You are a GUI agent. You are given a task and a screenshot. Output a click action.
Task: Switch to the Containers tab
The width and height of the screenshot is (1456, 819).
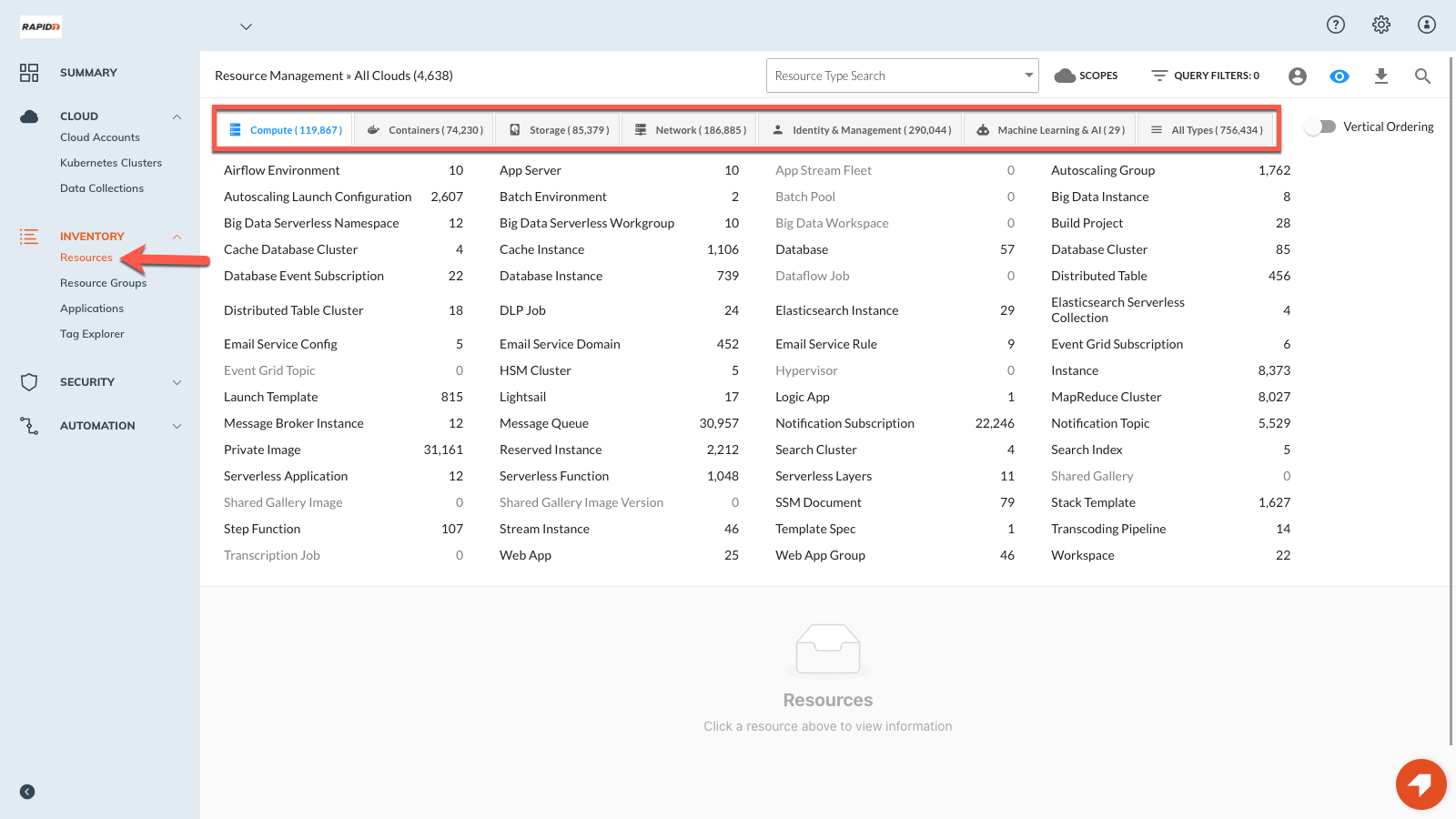[x=425, y=130]
